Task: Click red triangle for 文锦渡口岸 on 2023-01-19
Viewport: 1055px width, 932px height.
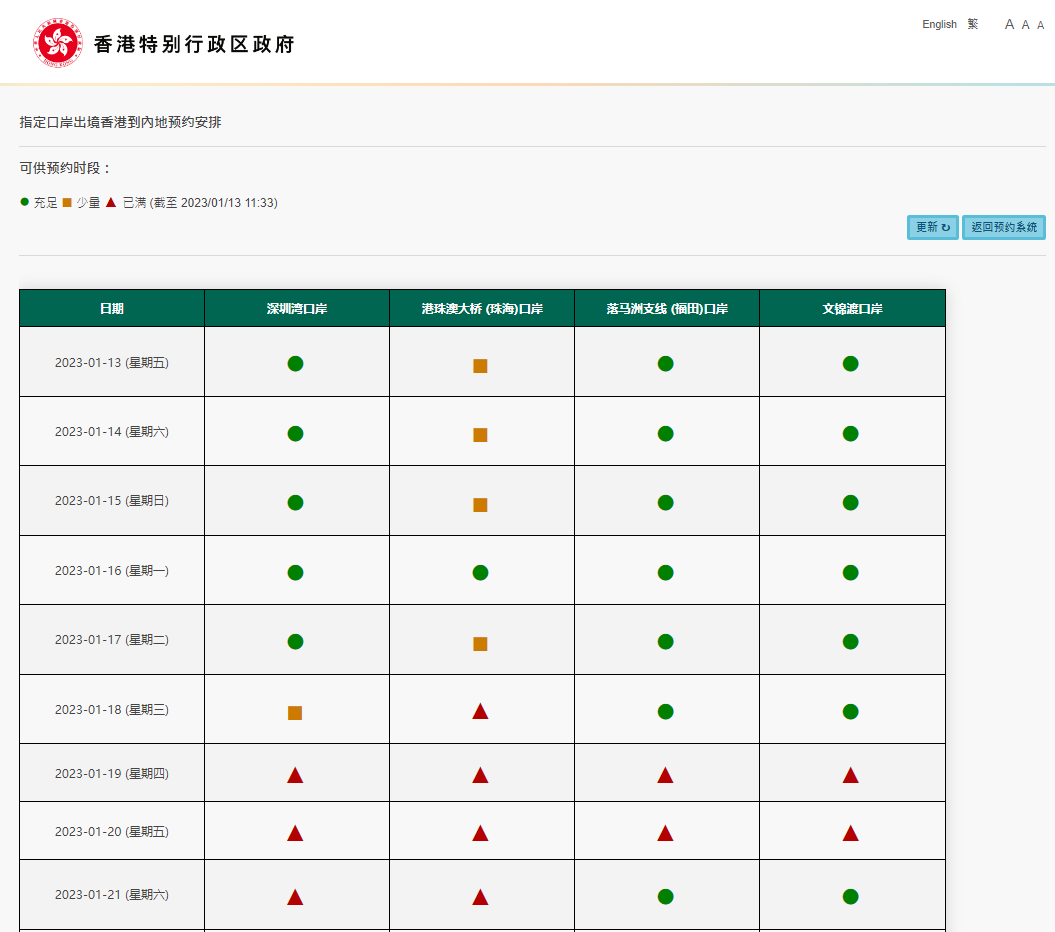Action: (850, 775)
